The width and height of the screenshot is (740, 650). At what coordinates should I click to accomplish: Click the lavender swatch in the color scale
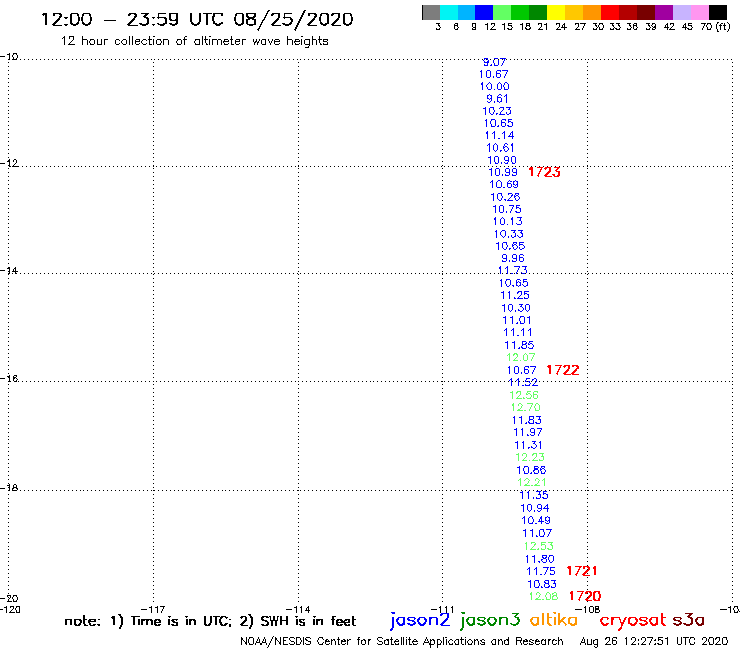pos(682,13)
